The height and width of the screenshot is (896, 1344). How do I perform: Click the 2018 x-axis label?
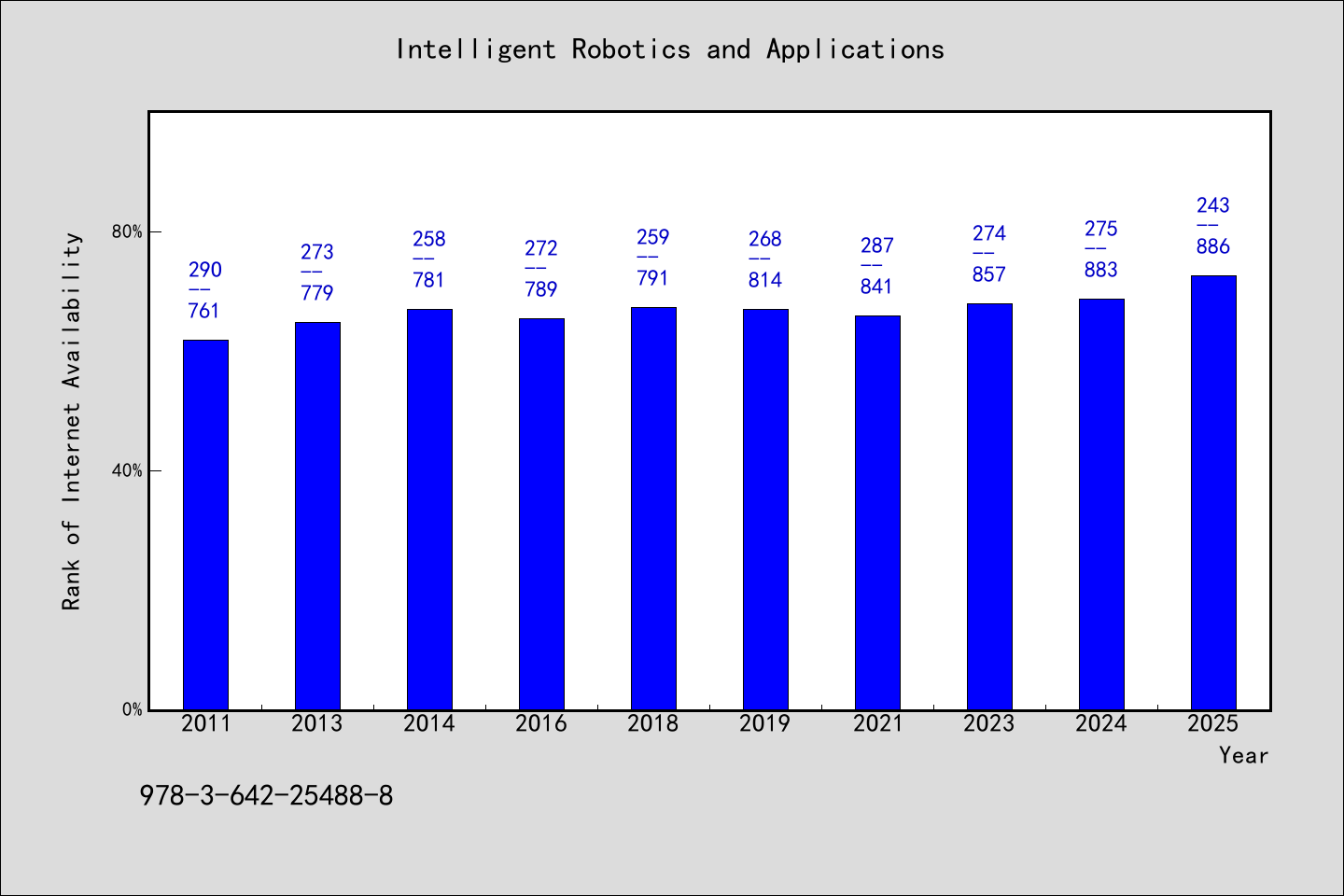[653, 723]
